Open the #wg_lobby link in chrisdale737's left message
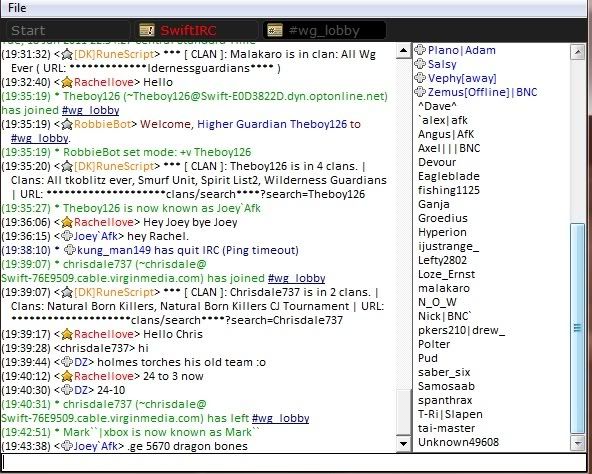The height and width of the screenshot is (474, 592). 281,418
